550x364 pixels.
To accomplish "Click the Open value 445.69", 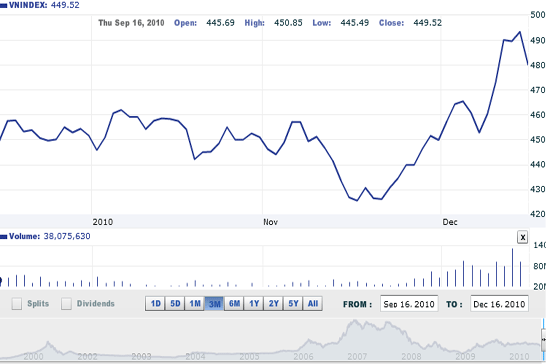I will [x=220, y=23].
